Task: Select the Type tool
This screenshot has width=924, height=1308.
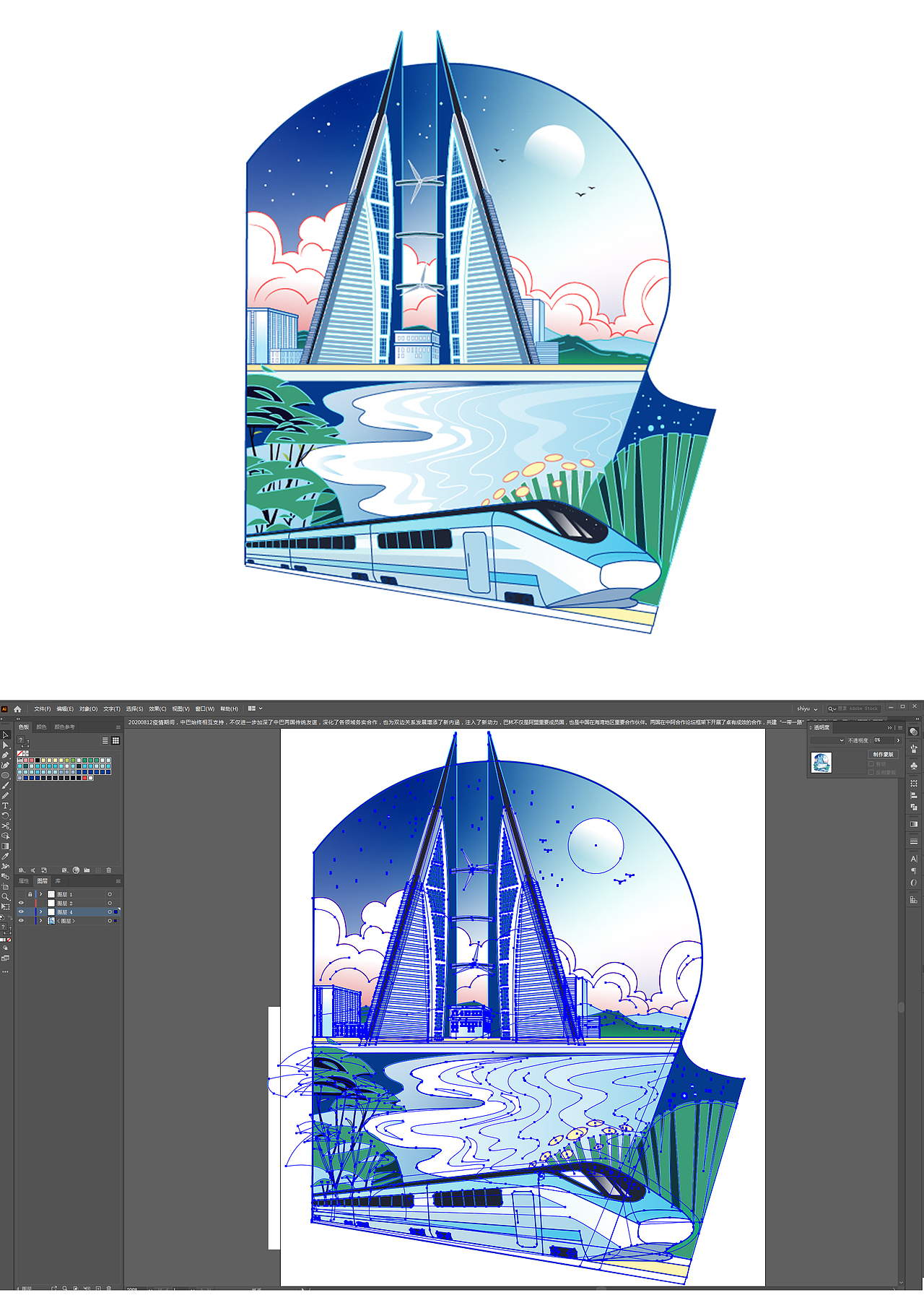Action: point(5,805)
